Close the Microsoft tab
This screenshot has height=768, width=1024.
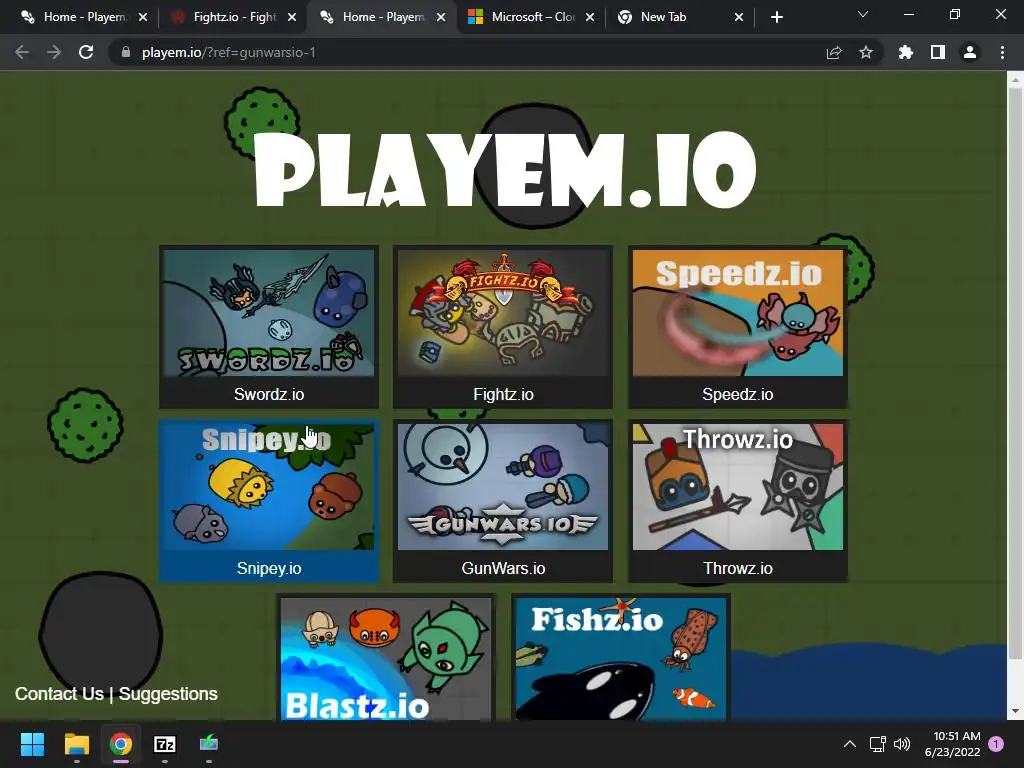click(x=590, y=17)
